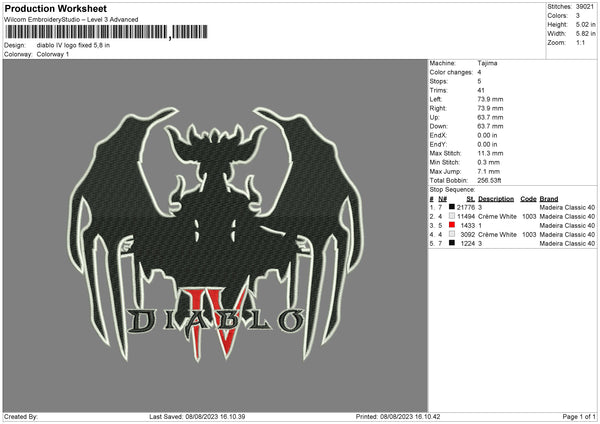Click 'Madeira Classic 40' brand in stop row 3
This screenshot has width=600, height=424.
(567, 225)
